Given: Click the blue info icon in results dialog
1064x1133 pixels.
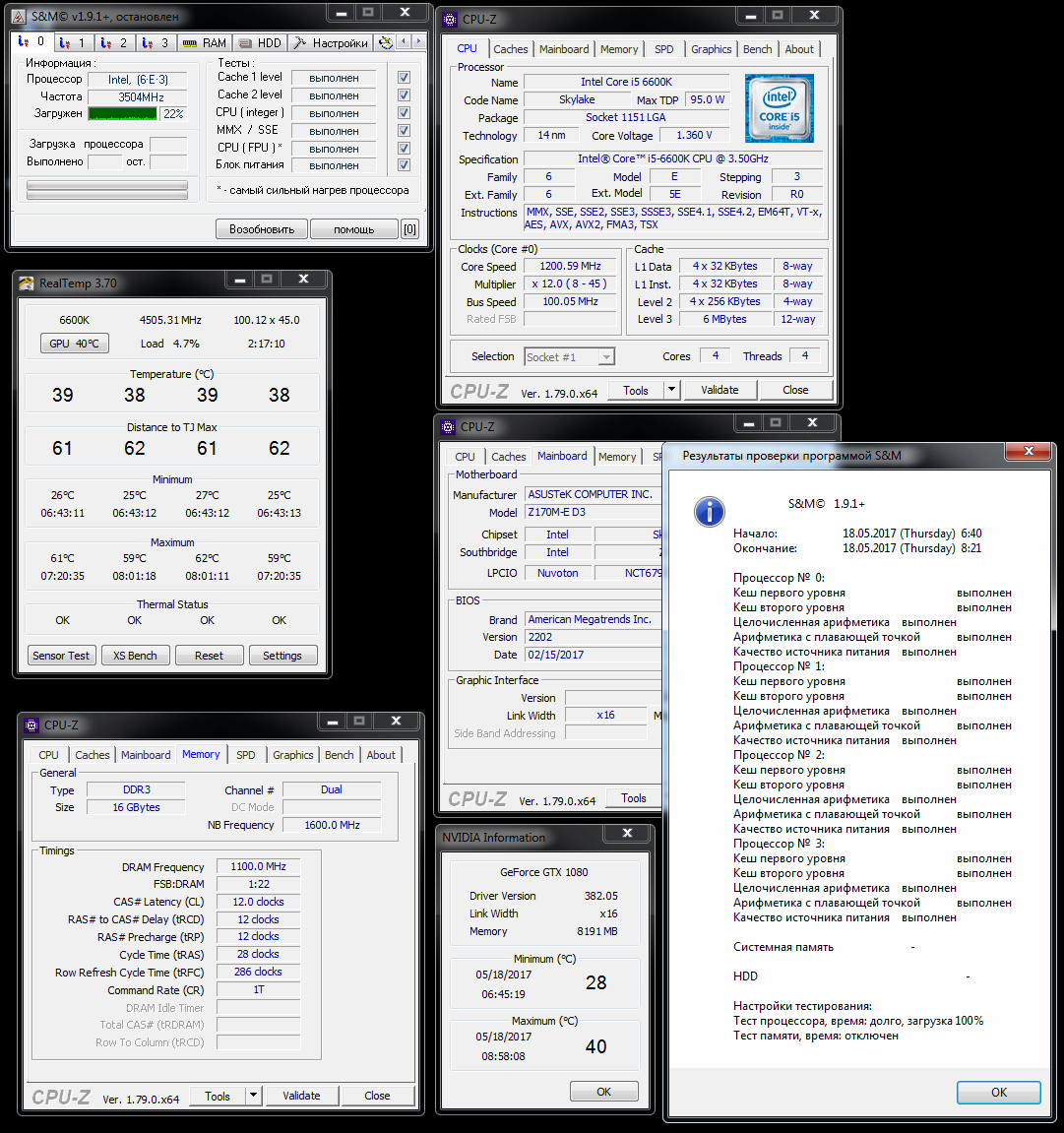Looking at the screenshot, I should coord(710,512).
